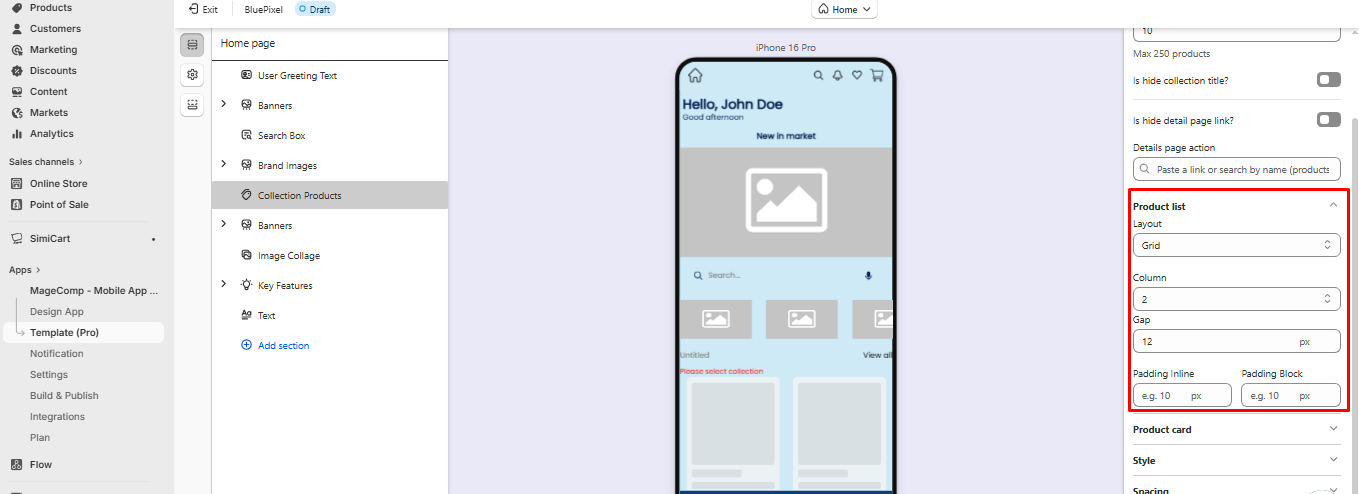Click the Add section link
Viewport: 1359px width, 494px height.
point(283,346)
